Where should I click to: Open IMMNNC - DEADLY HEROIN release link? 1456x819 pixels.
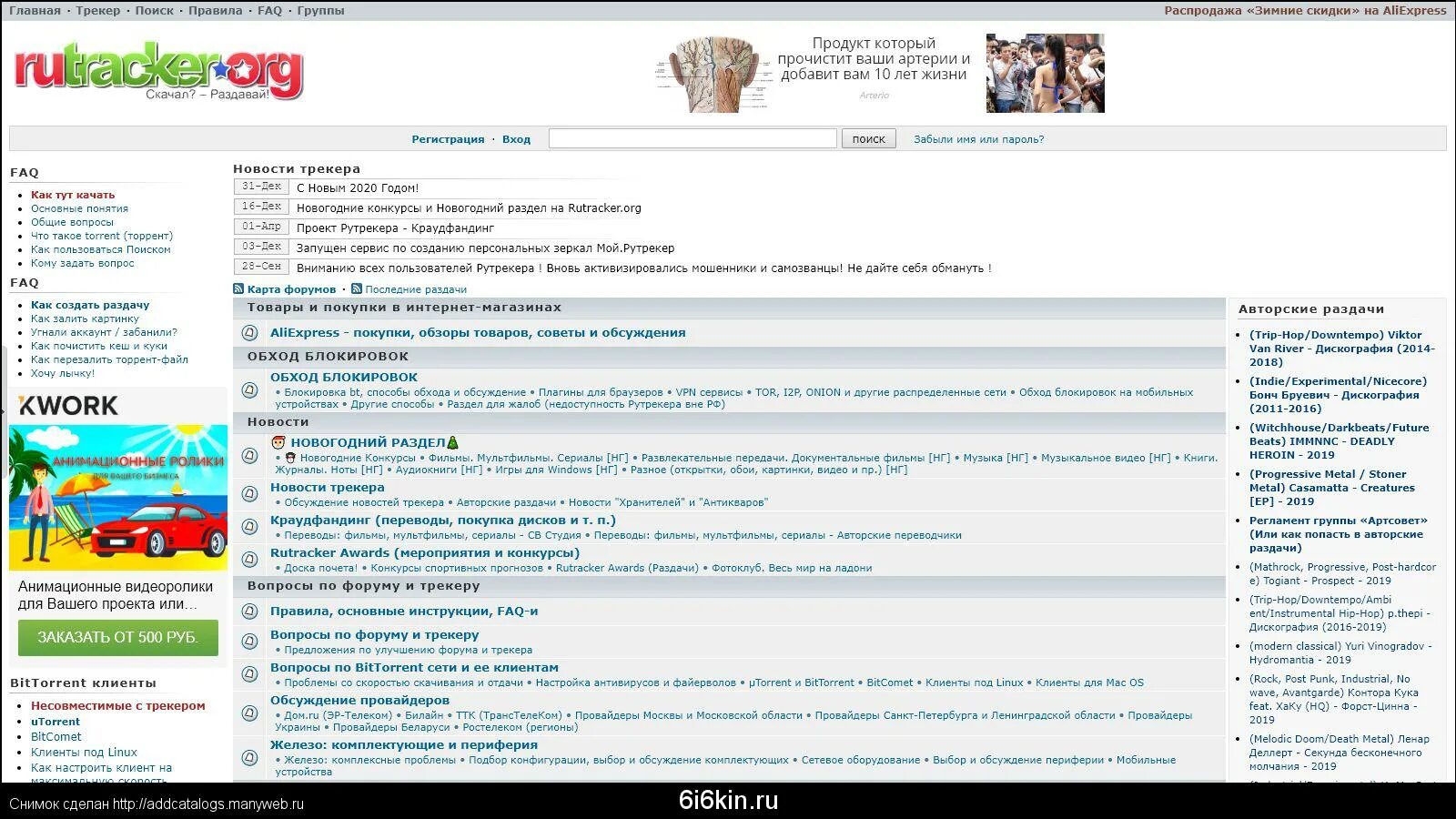pos(1340,441)
